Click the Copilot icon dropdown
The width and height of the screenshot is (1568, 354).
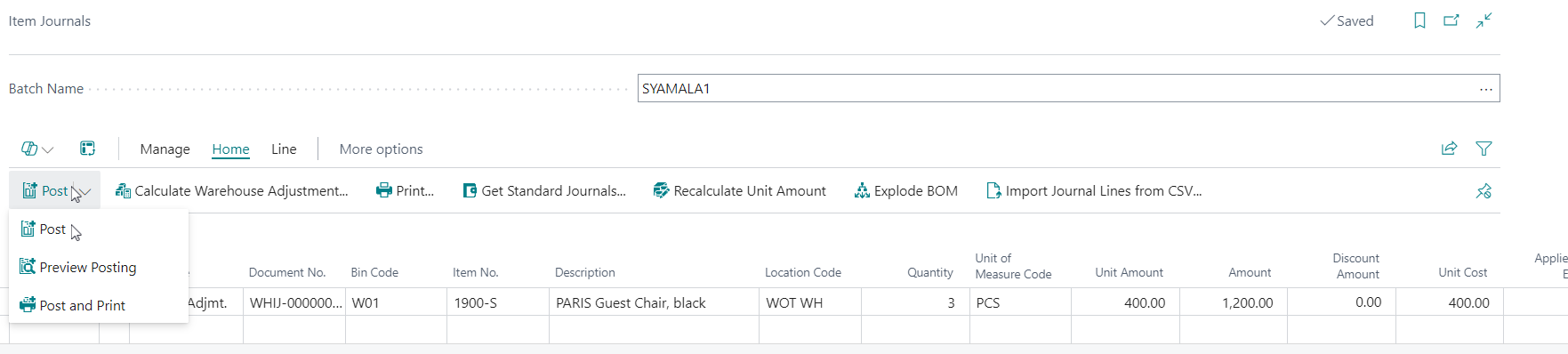[x=37, y=149]
